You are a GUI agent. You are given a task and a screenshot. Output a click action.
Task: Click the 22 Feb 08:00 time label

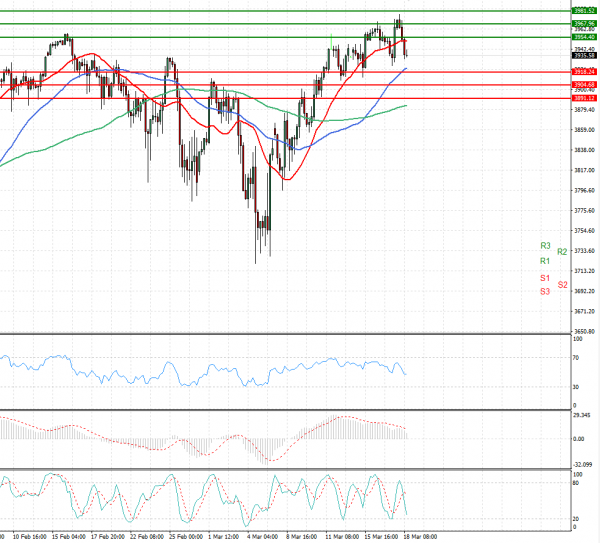coord(147,537)
